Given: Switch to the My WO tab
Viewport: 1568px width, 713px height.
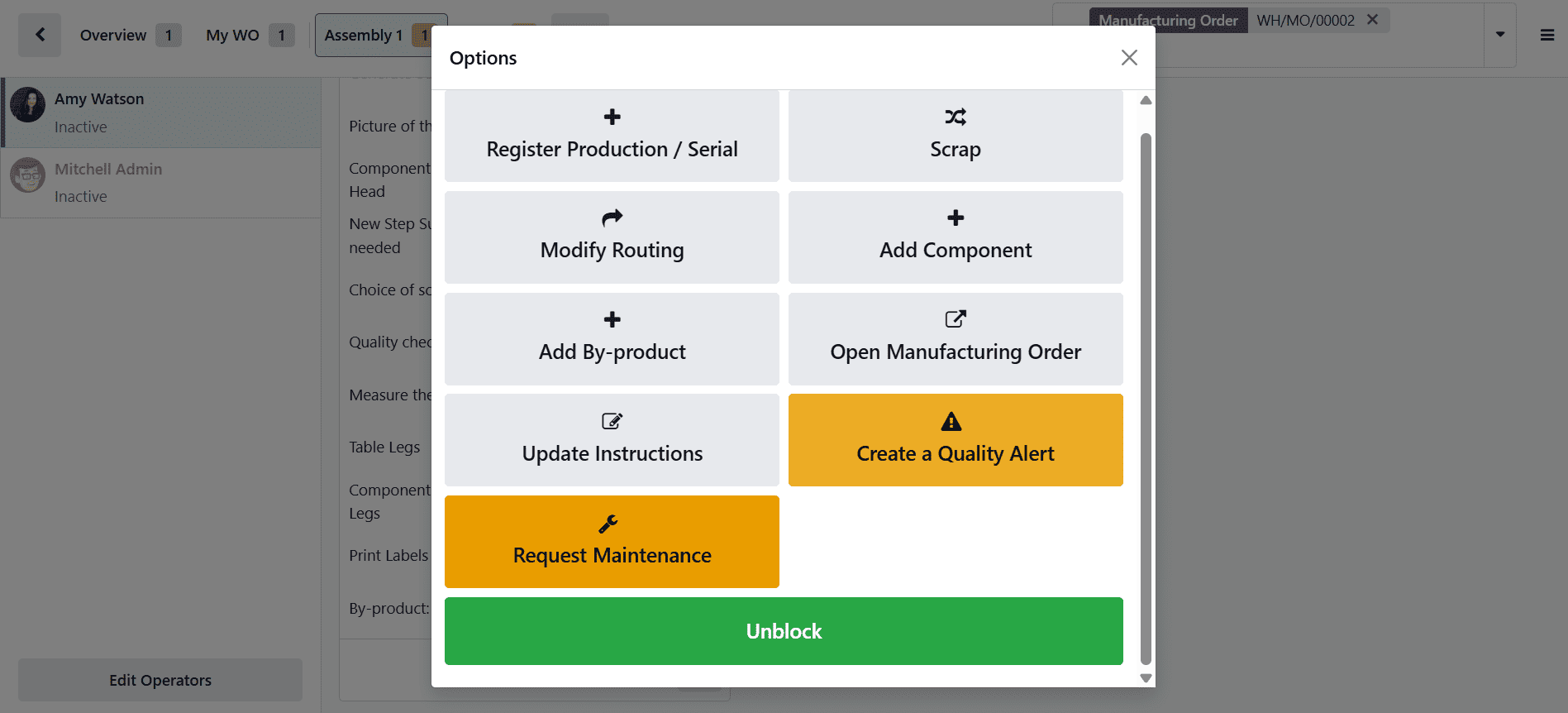Looking at the screenshot, I should coord(250,35).
